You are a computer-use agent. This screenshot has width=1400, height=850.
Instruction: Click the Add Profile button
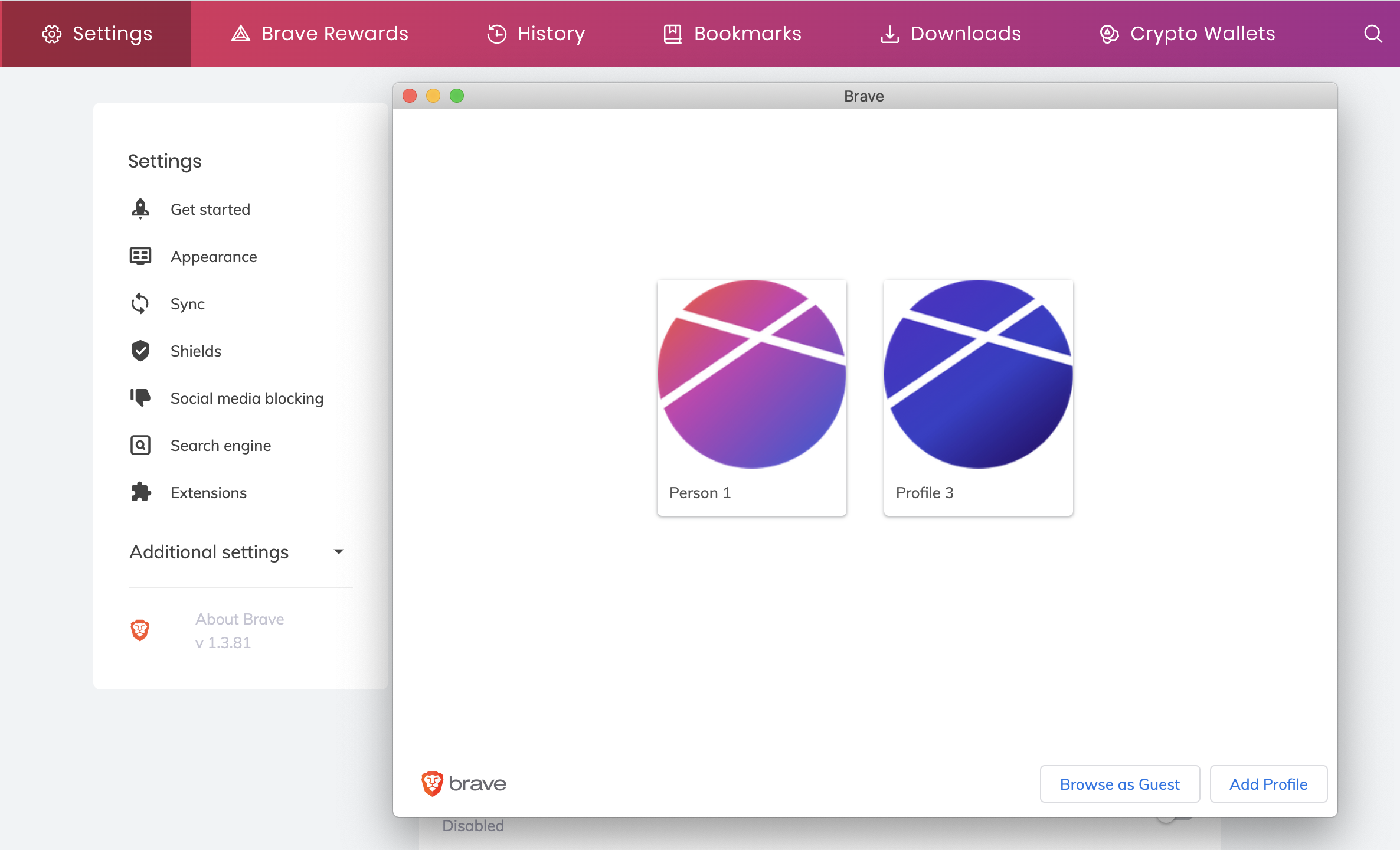pos(1268,784)
